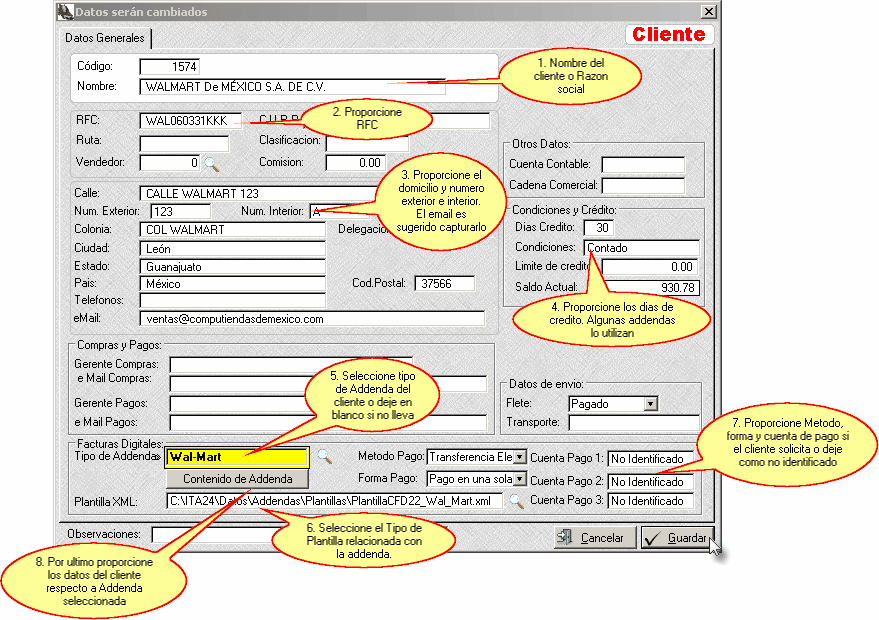Image resolution: width=879 pixels, height=620 pixels.
Task: Select the Telefonos input field
Action: point(232,300)
